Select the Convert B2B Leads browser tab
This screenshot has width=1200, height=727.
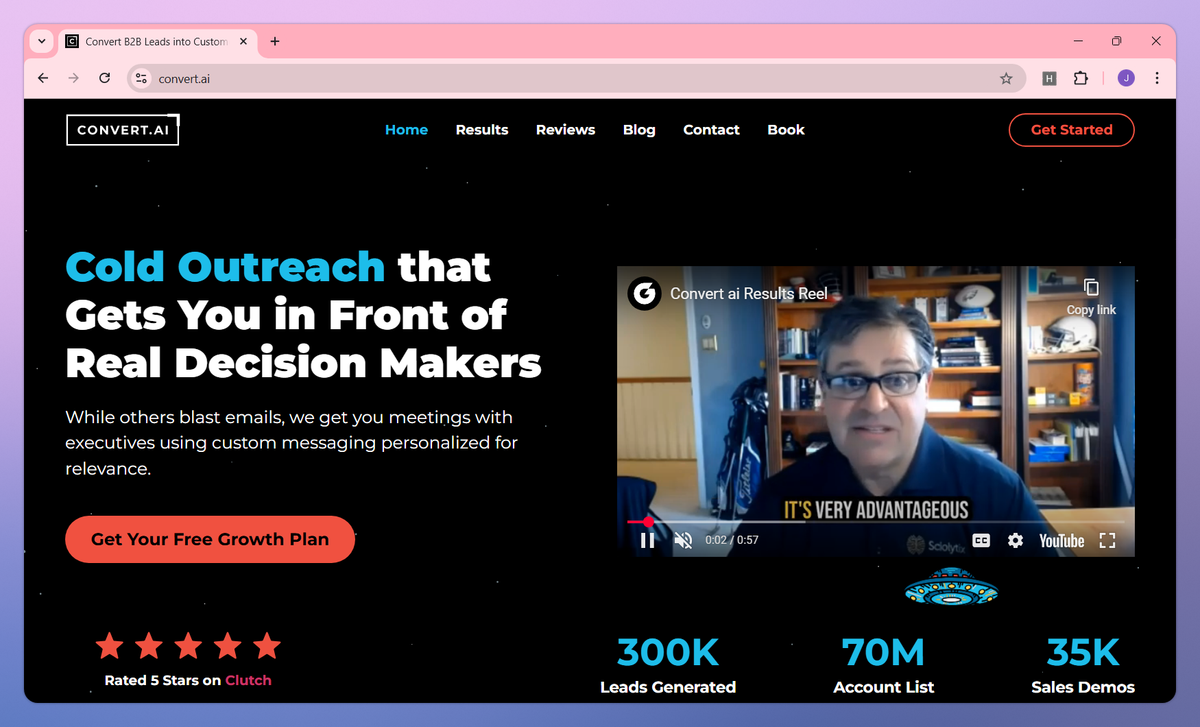[155, 41]
